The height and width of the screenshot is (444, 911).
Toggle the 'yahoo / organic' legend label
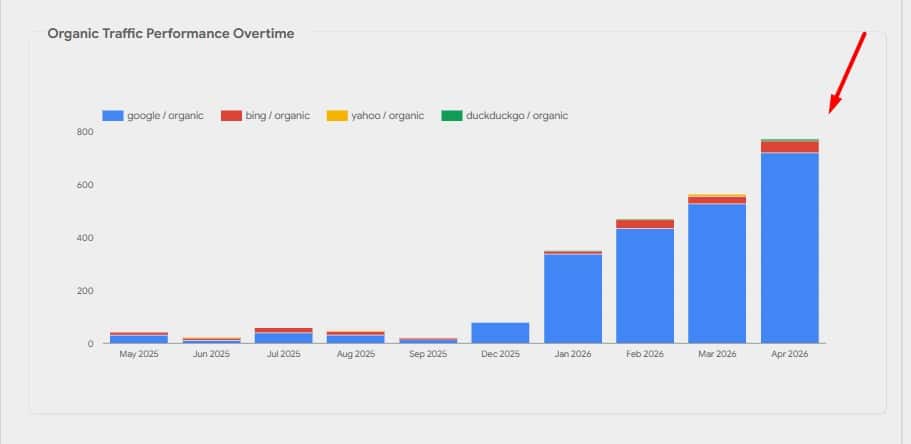click(388, 116)
